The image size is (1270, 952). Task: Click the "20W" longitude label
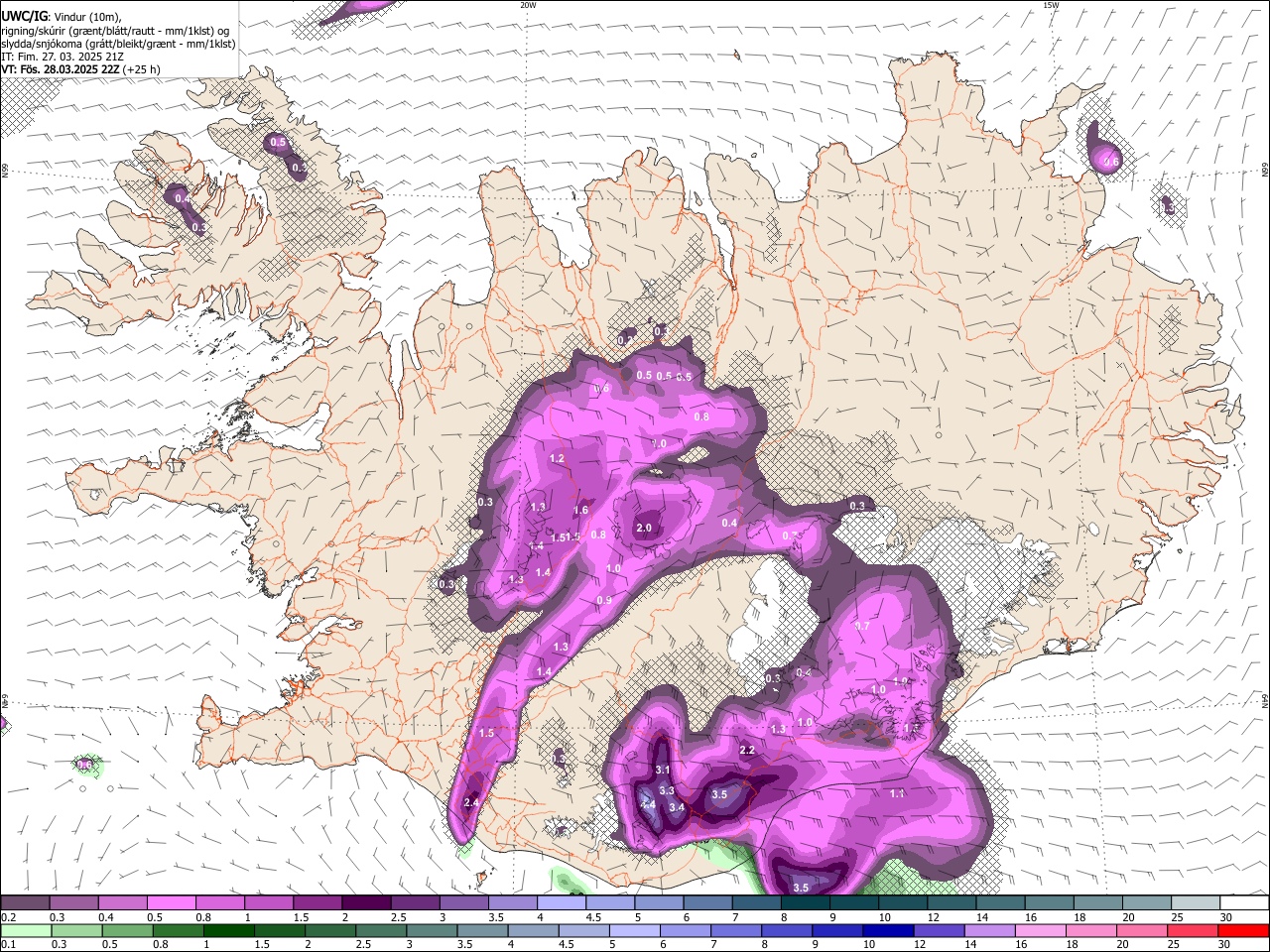tap(528, 5)
